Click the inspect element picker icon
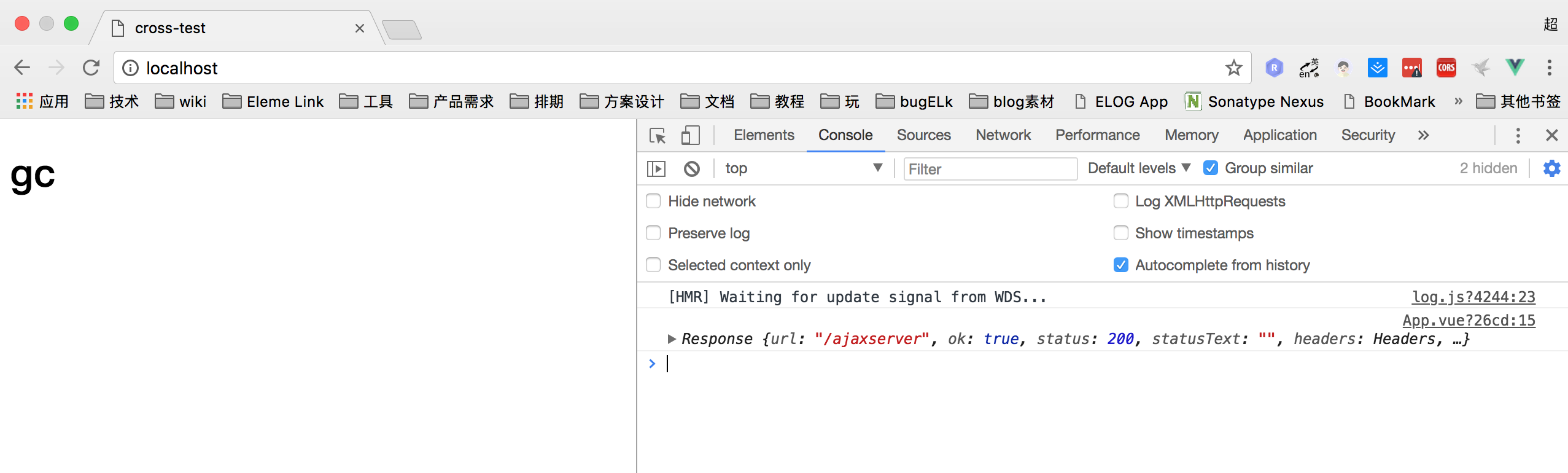The image size is (1568, 473). point(658,136)
